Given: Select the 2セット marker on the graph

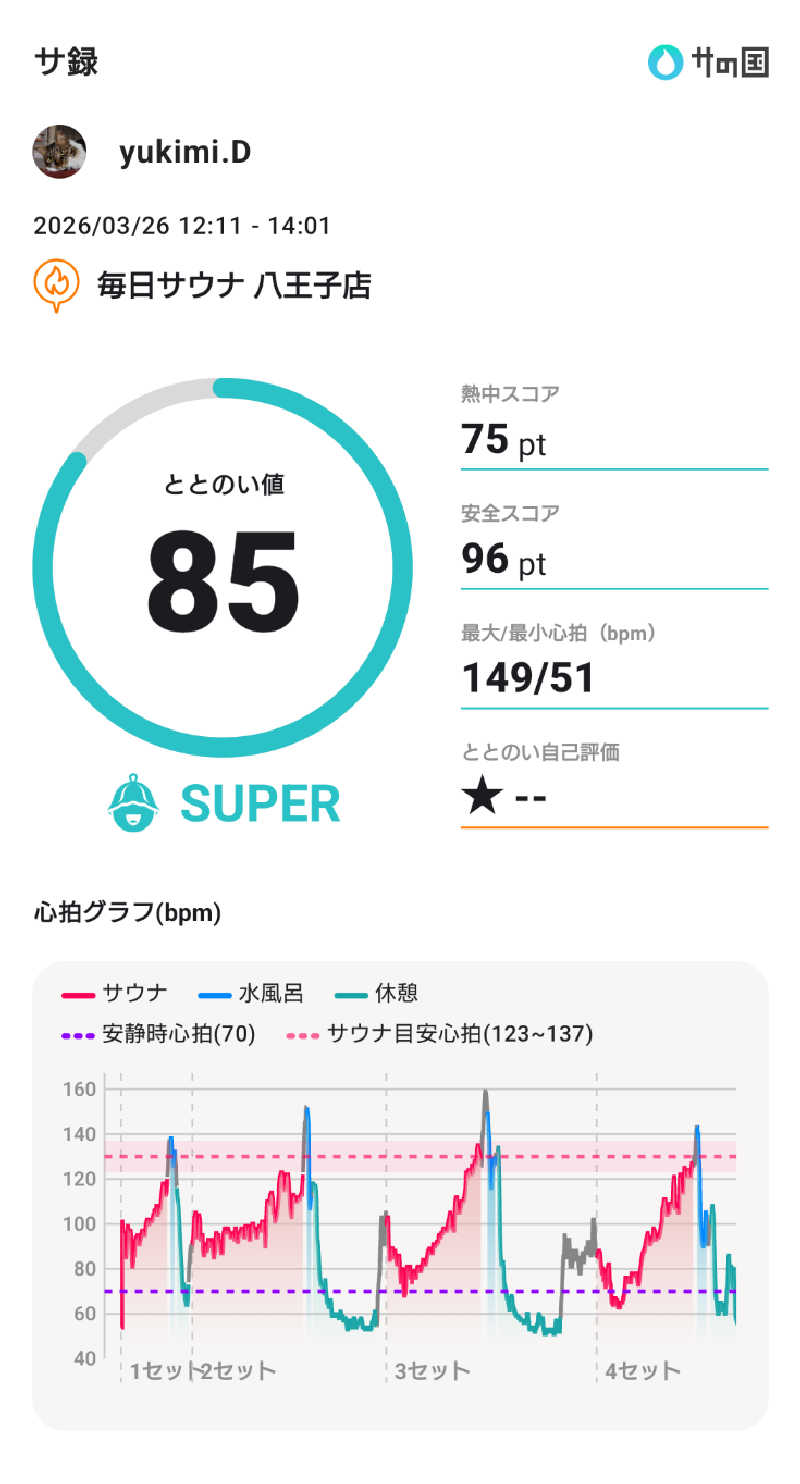Looking at the screenshot, I should [238, 1370].
